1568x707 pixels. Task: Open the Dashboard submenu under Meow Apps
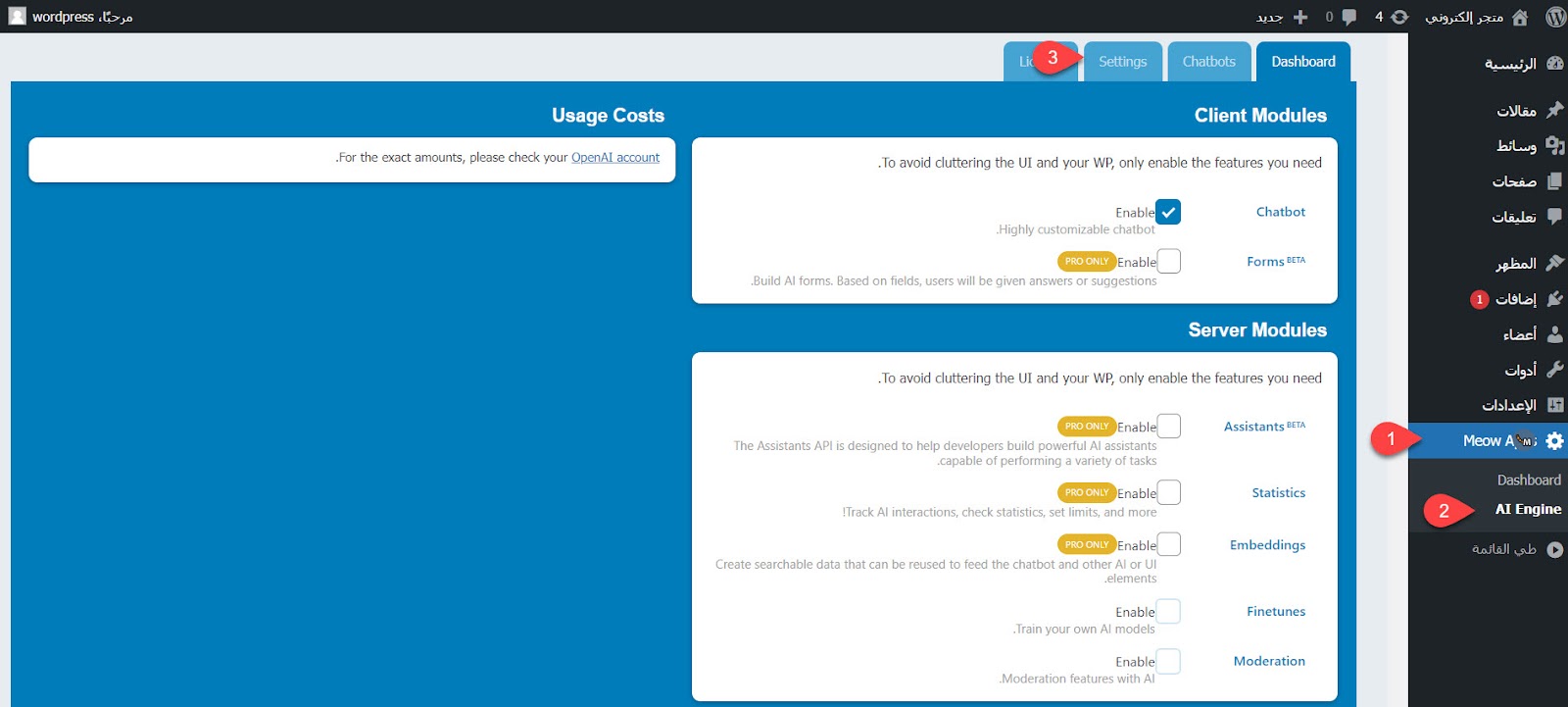click(1529, 480)
